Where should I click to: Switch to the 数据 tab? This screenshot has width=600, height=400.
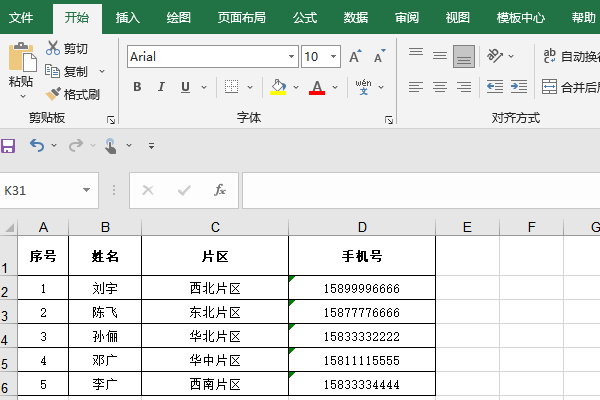(x=355, y=17)
